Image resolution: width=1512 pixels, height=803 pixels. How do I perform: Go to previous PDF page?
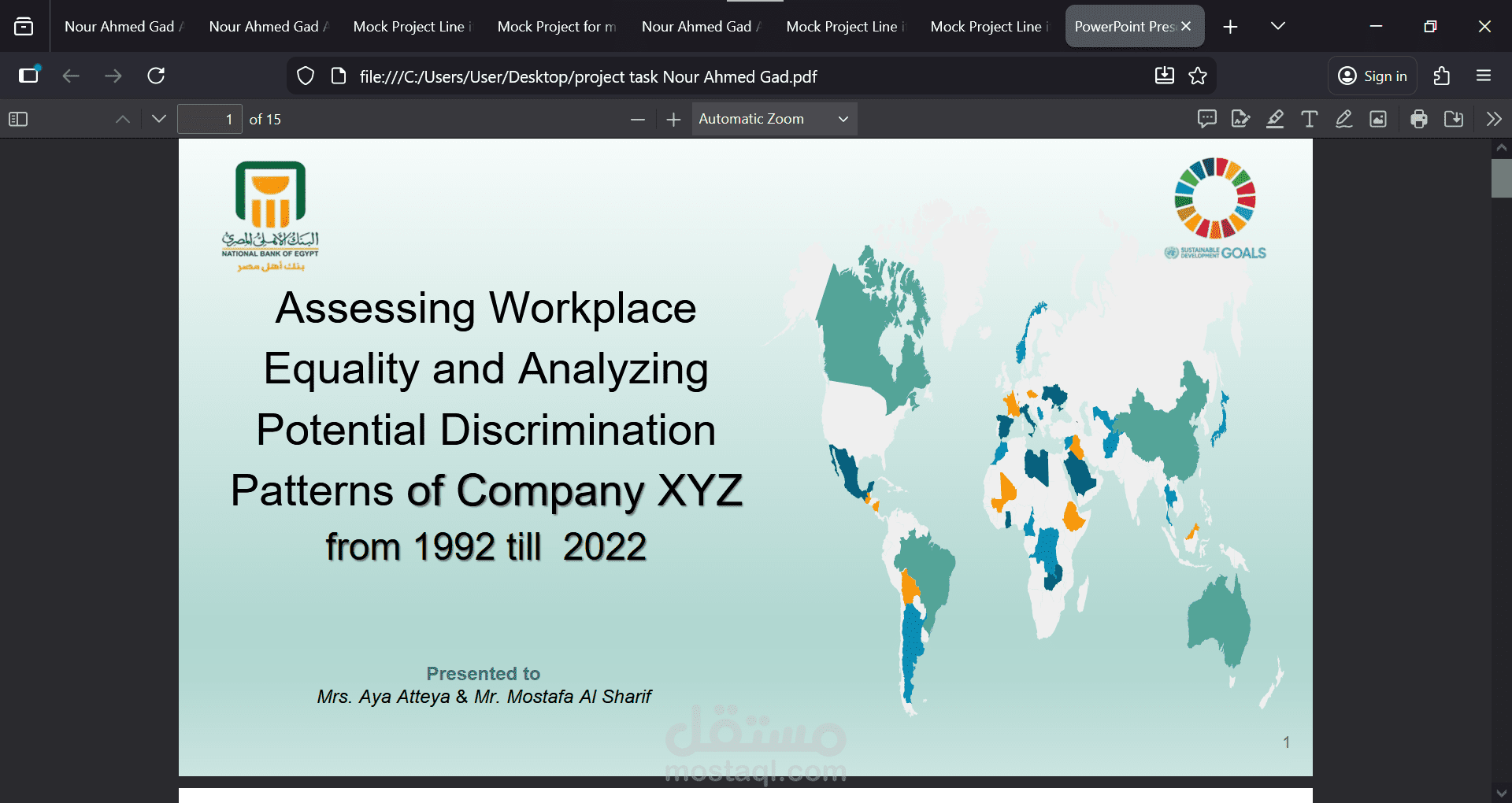click(122, 119)
